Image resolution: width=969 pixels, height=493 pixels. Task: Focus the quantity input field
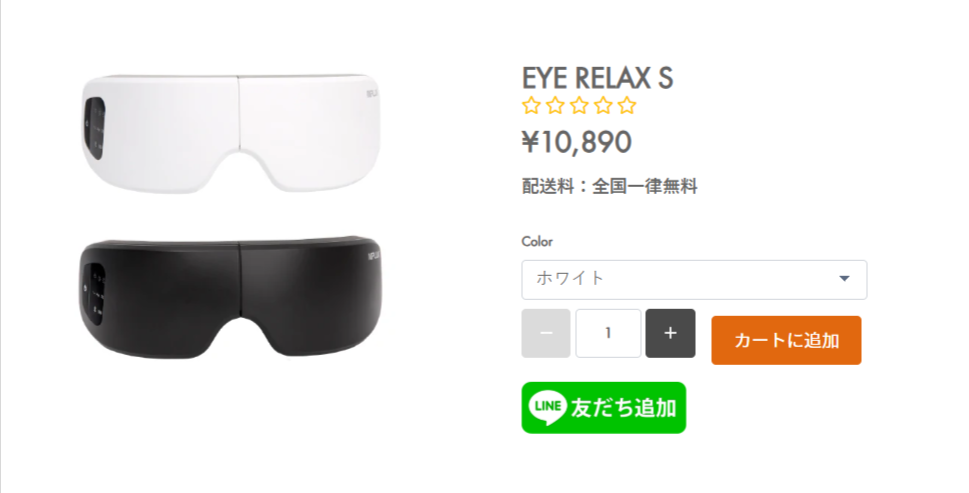(x=608, y=333)
